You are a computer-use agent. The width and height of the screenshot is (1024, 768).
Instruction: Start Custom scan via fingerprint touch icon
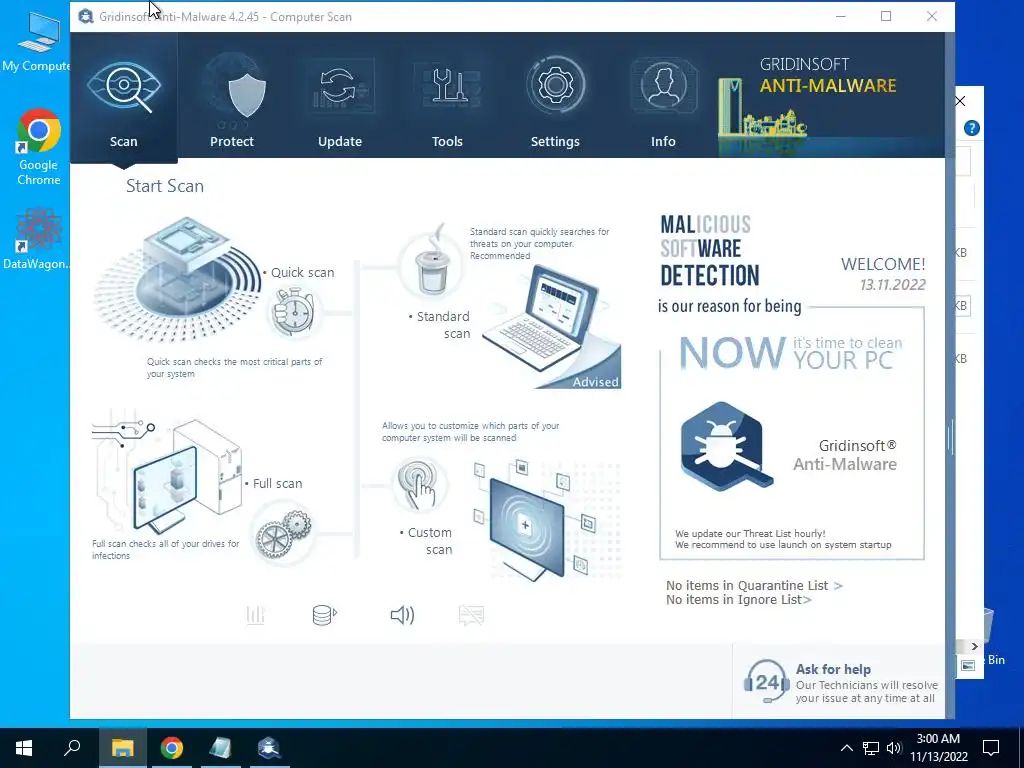coord(419,485)
